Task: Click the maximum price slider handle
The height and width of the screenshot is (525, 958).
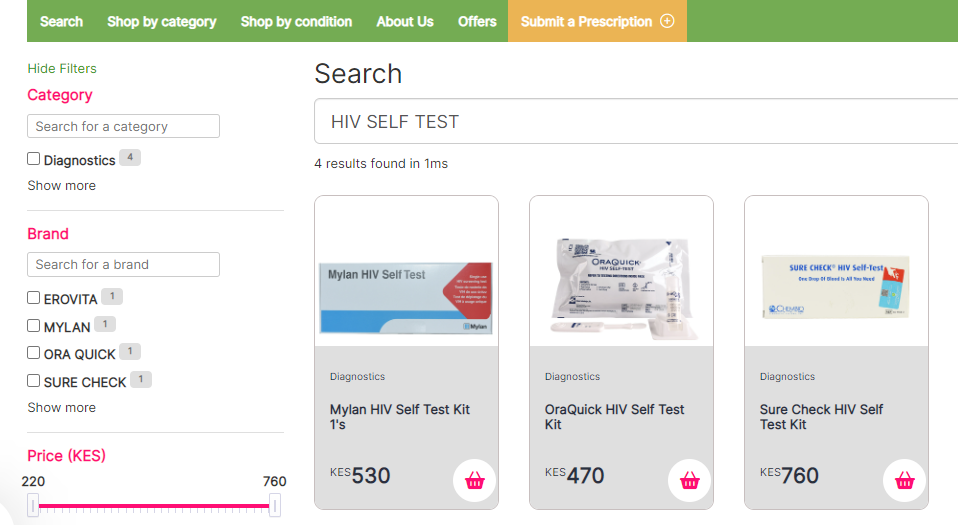Action: (x=275, y=505)
